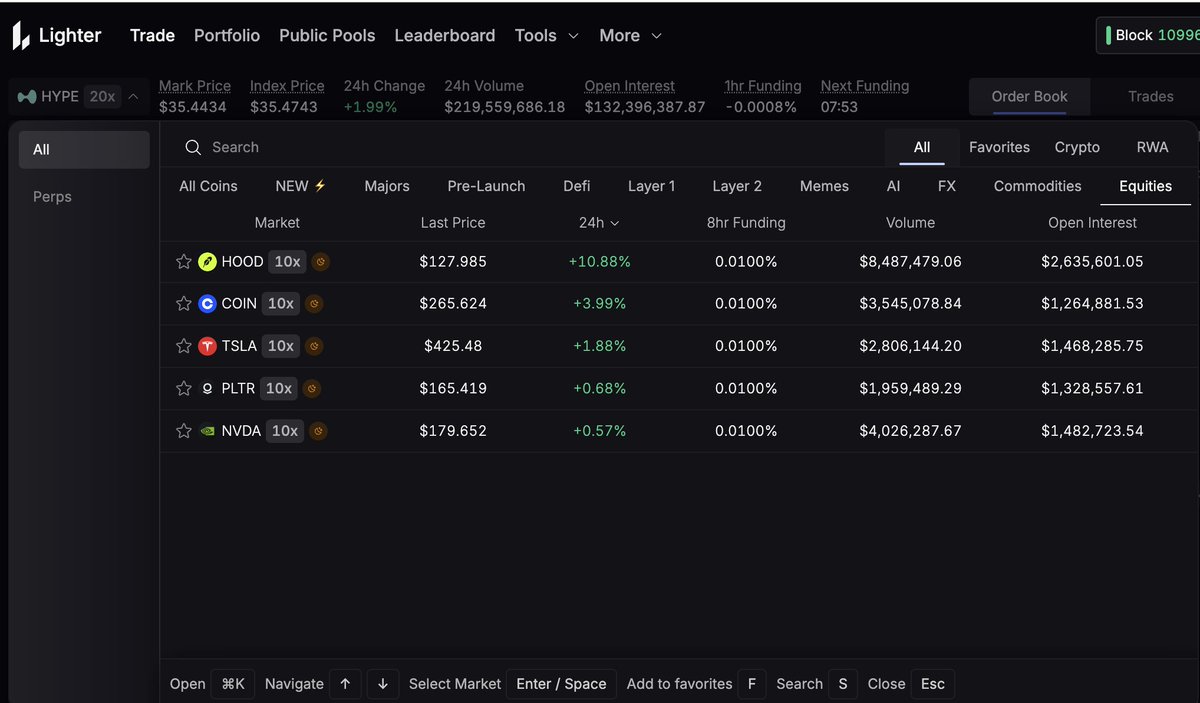Favorite the TSLA market star

tap(184, 346)
